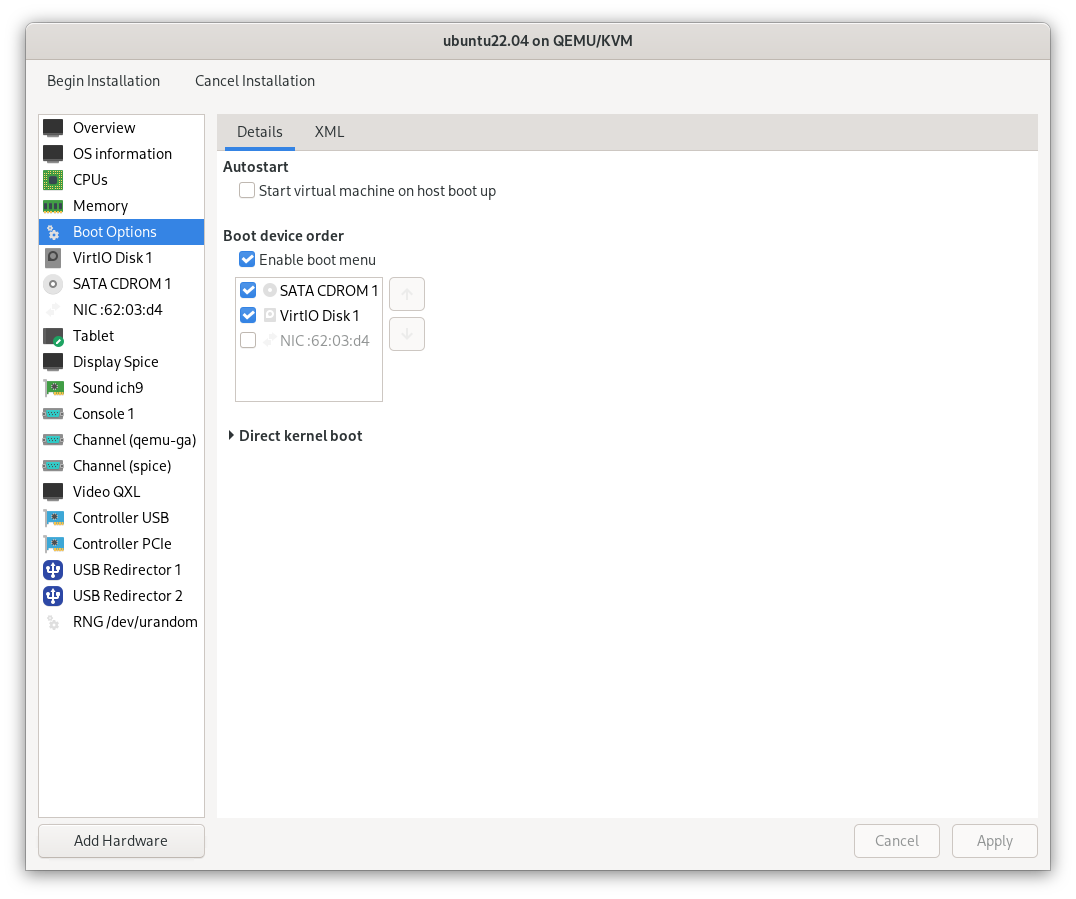Open the CPUs settings entry
Image resolution: width=1076 pixels, height=899 pixels.
click(121, 180)
